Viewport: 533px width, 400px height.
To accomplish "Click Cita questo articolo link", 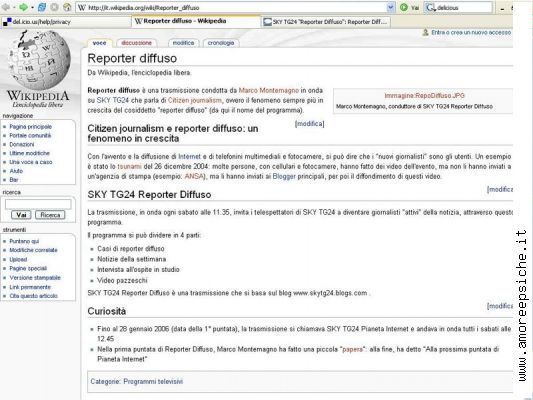I will 33,296.
